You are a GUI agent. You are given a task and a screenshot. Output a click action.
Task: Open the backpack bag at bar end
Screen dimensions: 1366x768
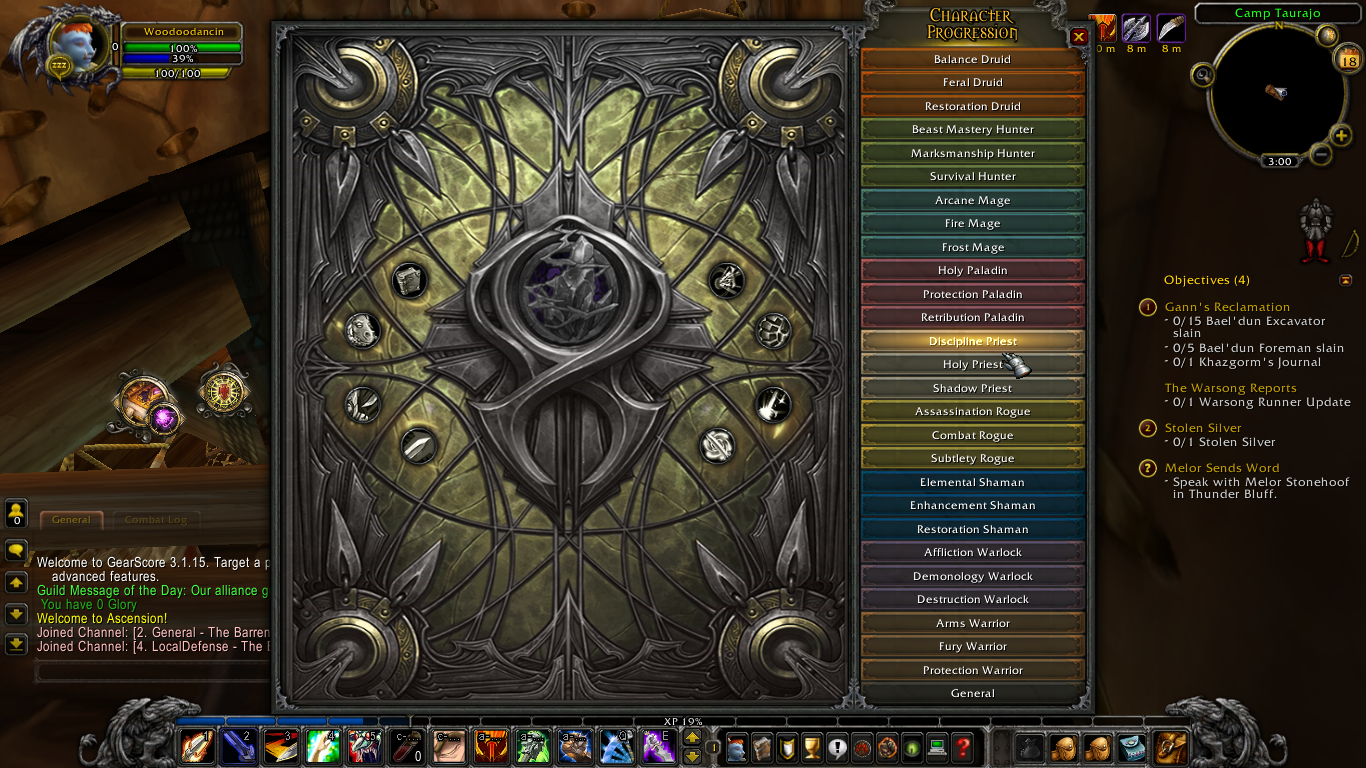click(x=1170, y=747)
